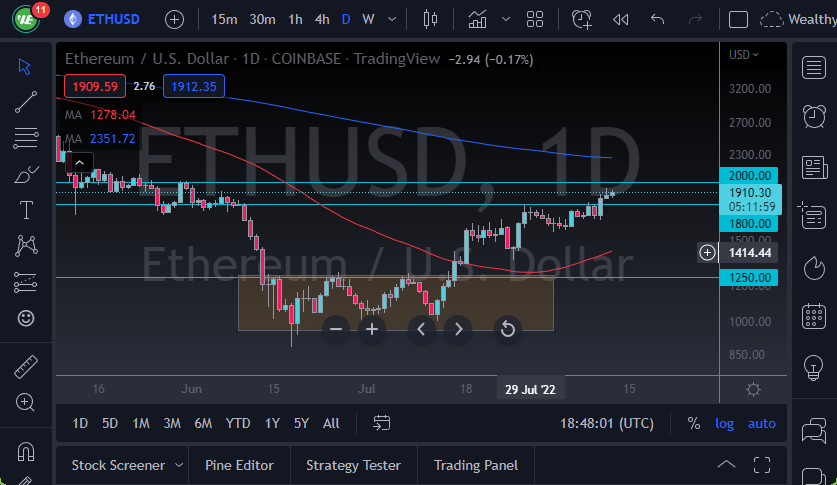The height and width of the screenshot is (485, 837).
Task: Select the Text annotation tool
Action: pos(26,210)
